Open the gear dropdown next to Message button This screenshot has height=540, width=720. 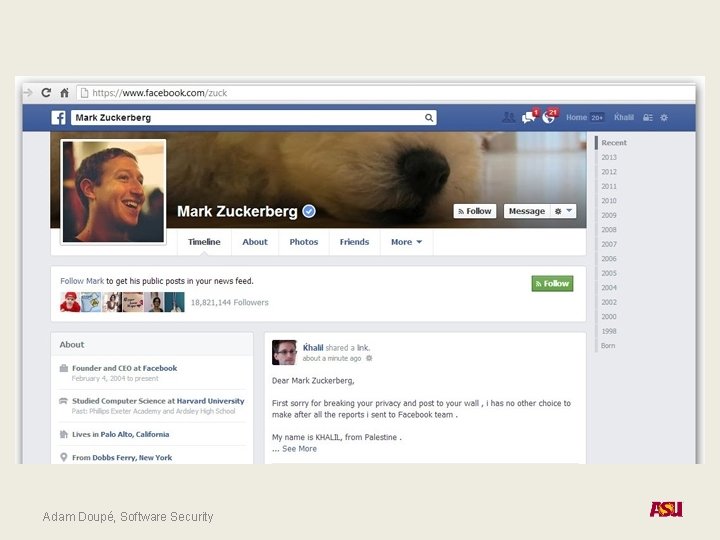(563, 211)
